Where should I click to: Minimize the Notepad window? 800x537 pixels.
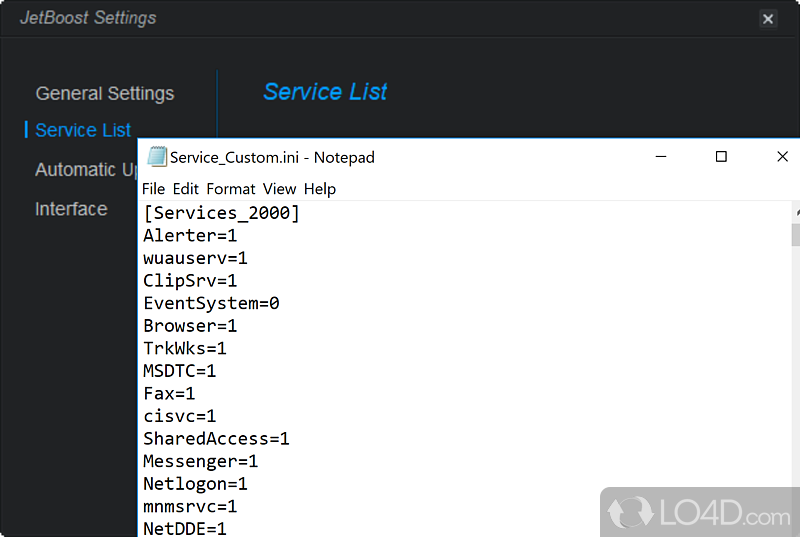click(x=661, y=157)
